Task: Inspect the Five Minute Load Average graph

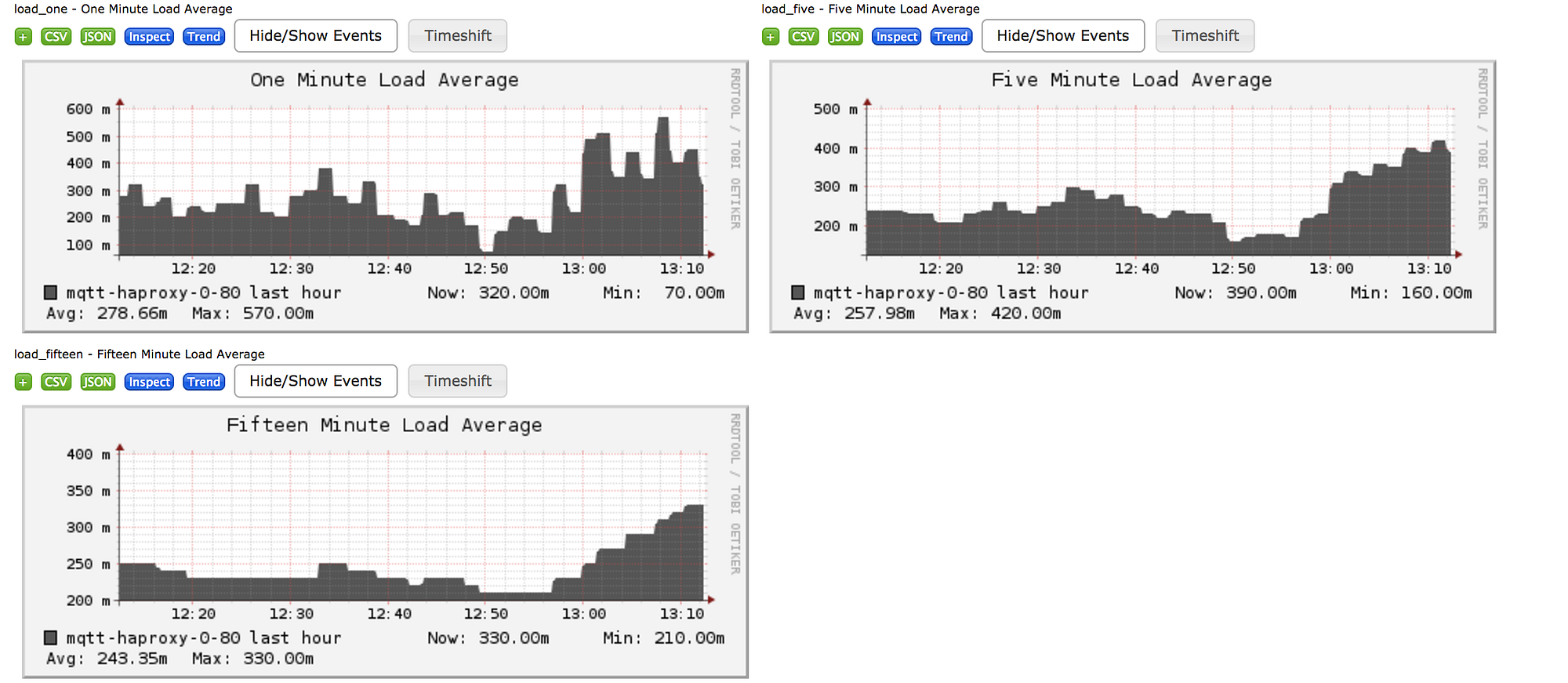Action: pos(896,36)
